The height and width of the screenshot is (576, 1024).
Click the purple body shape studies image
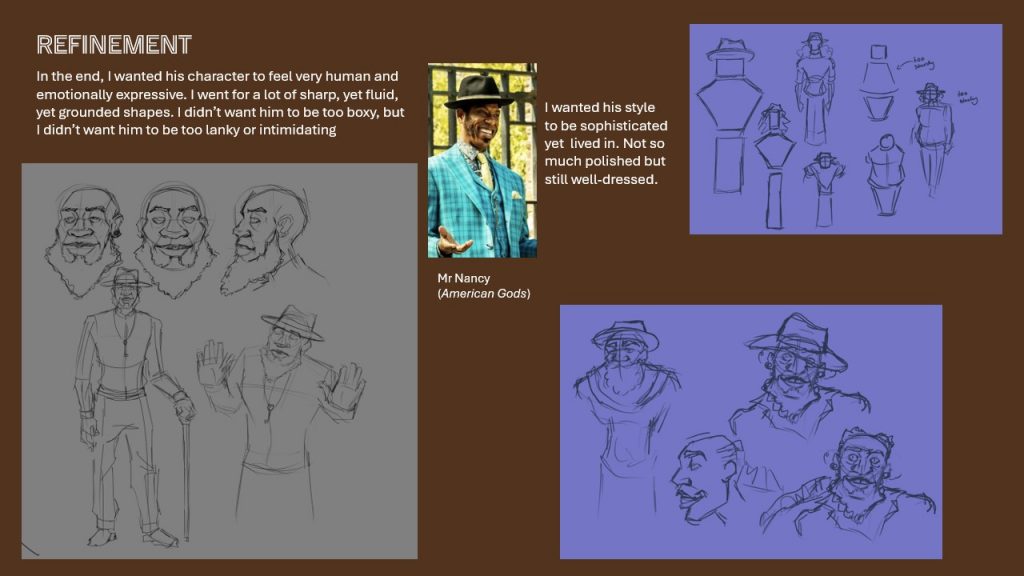click(846, 129)
